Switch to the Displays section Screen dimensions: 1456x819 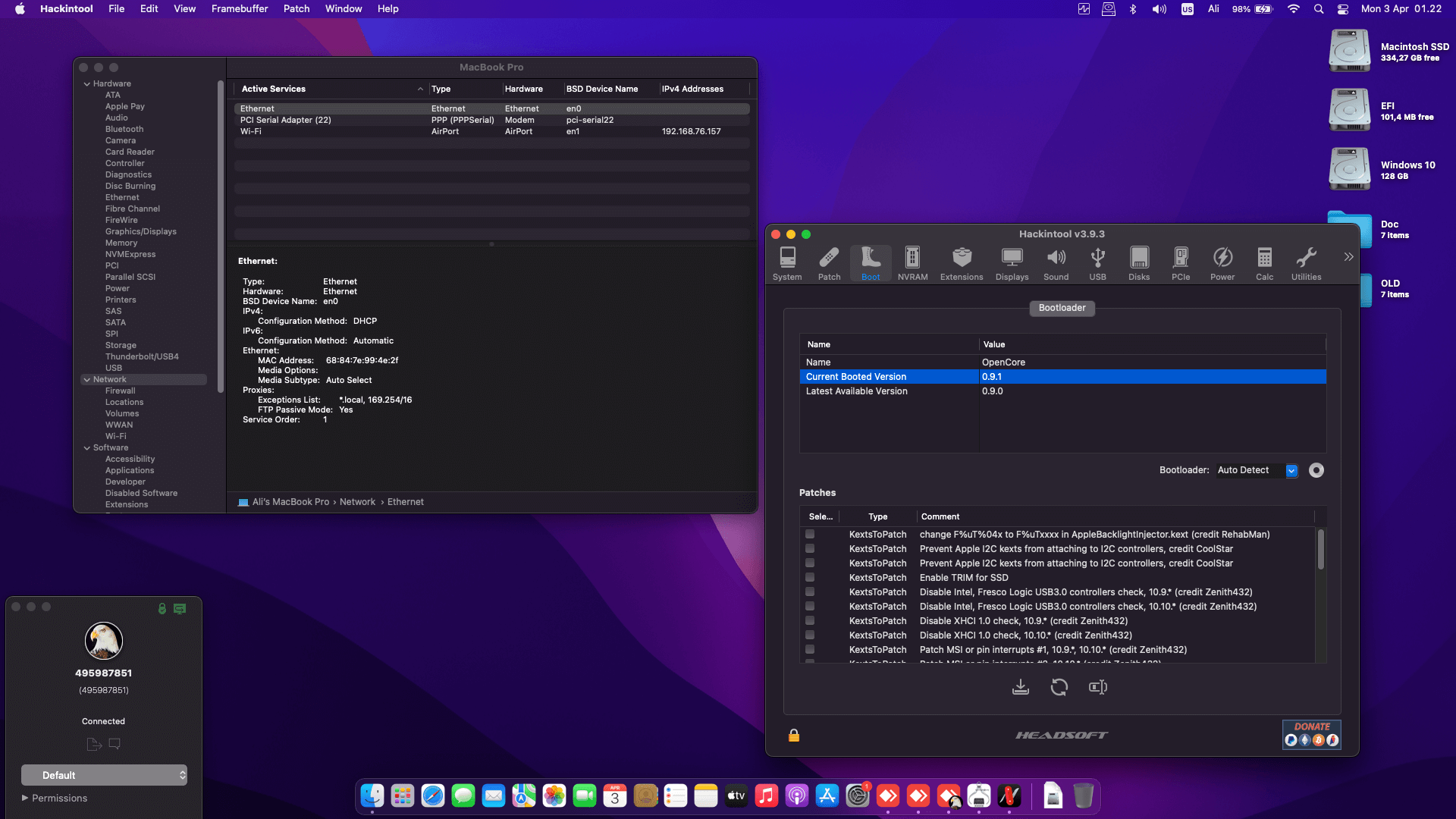(x=1012, y=262)
